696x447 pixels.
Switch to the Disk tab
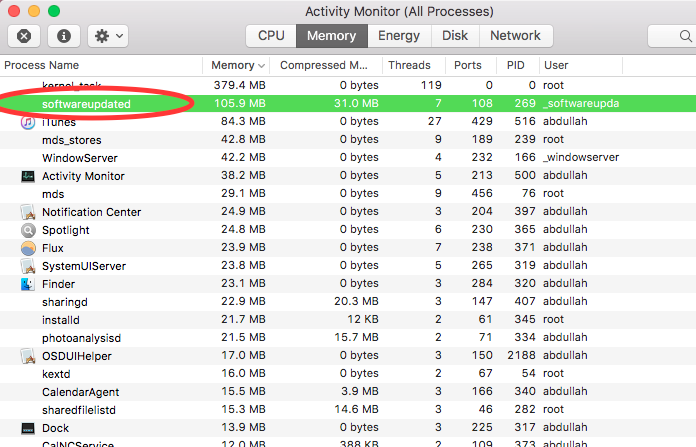(x=455, y=36)
